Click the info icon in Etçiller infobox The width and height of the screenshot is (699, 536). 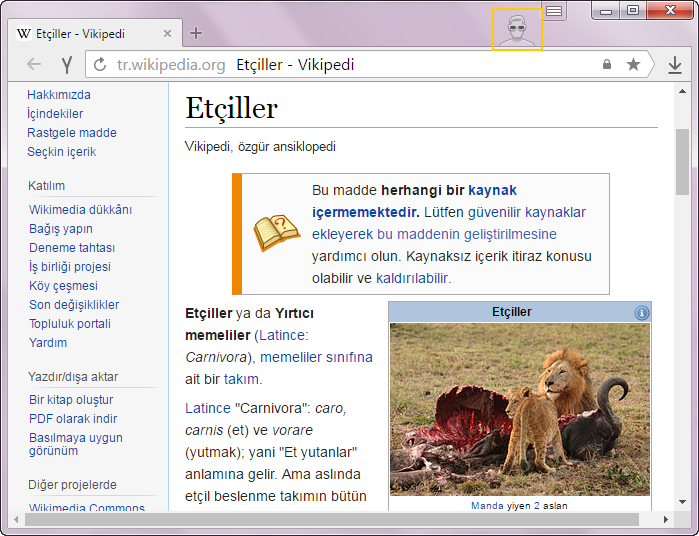pos(641,313)
